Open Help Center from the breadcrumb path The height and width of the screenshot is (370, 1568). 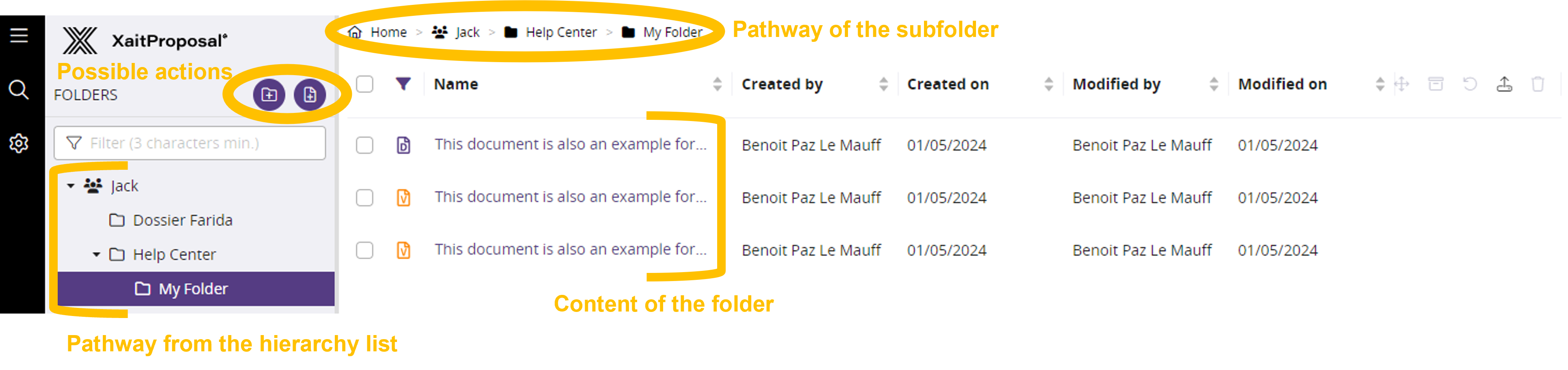point(561,32)
